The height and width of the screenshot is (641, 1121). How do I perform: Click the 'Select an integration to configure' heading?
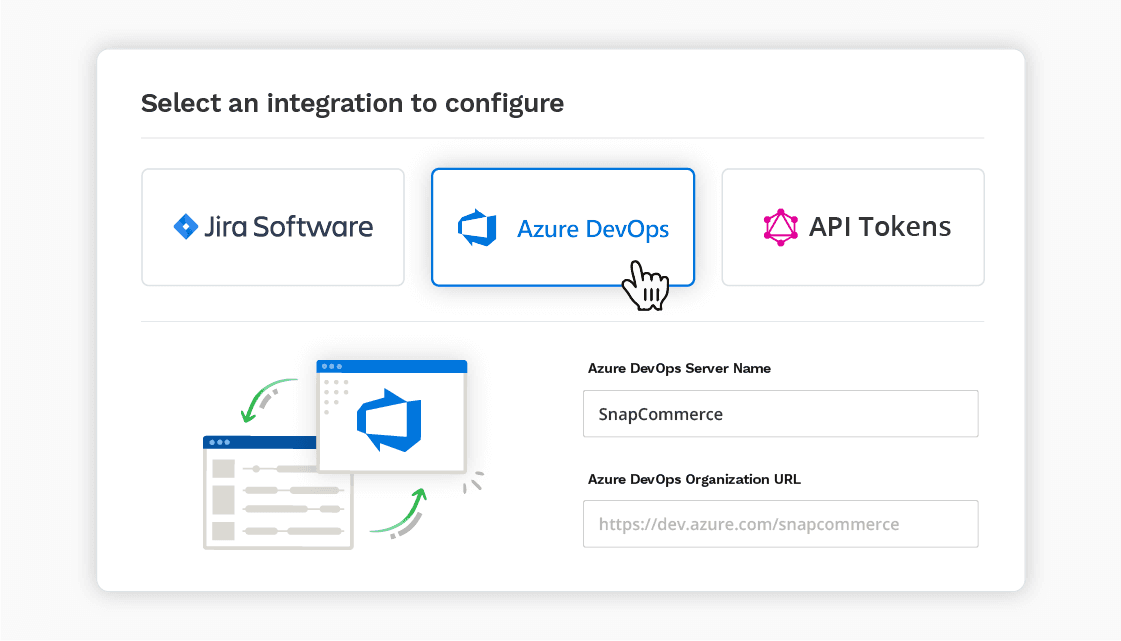tap(352, 103)
